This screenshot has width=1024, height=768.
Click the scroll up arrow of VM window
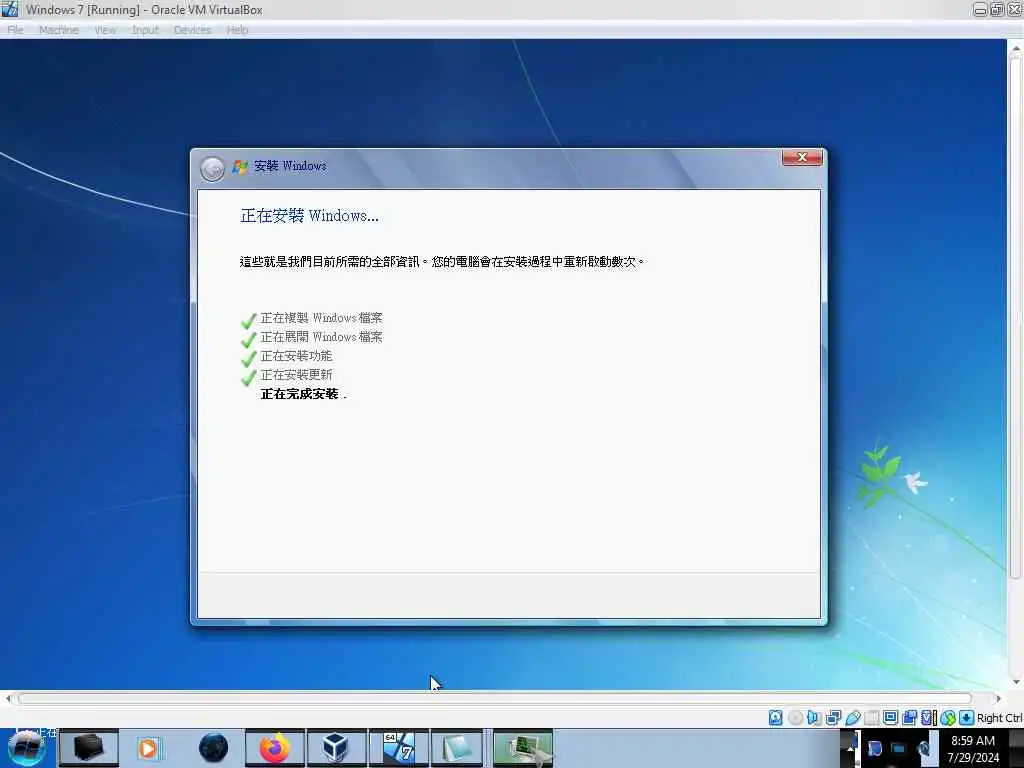tap(1016, 49)
